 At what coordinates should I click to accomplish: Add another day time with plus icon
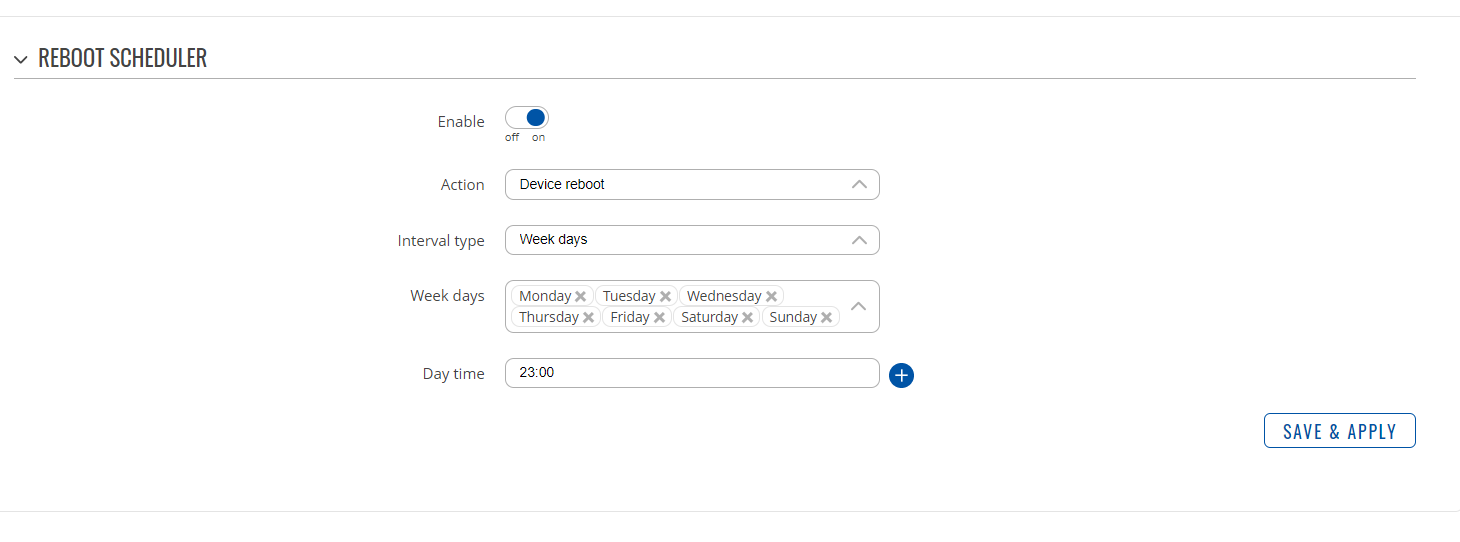point(901,375)
